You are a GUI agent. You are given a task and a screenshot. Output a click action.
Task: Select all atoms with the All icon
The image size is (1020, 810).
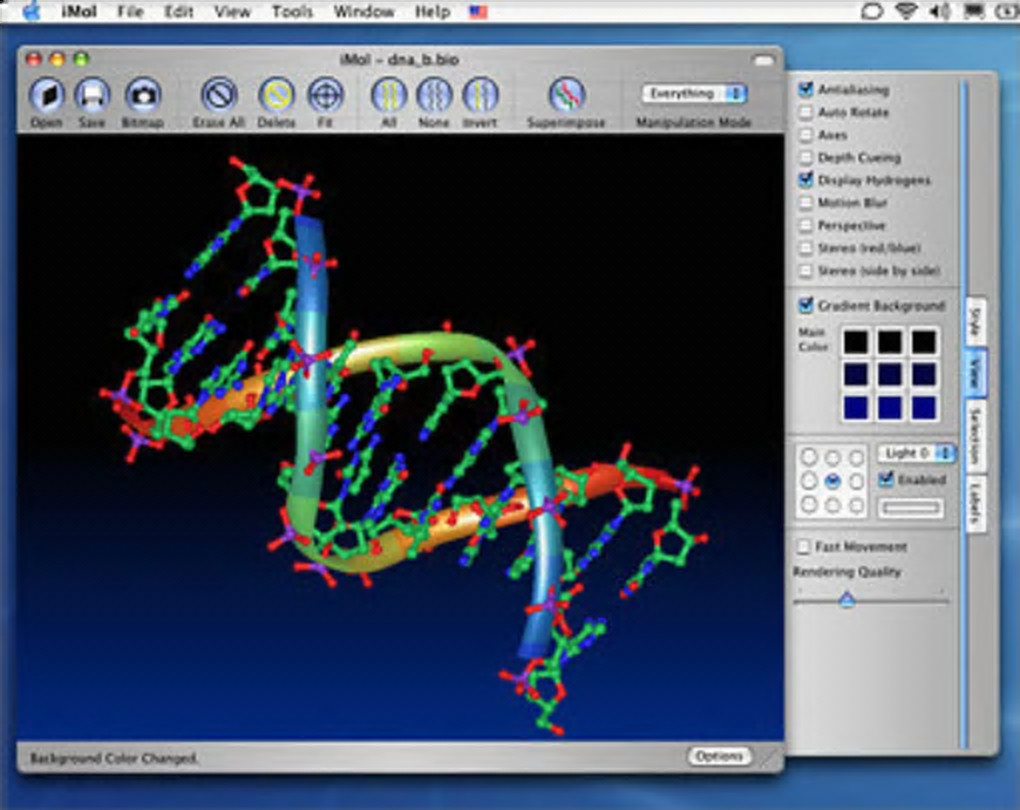point(388,96)
